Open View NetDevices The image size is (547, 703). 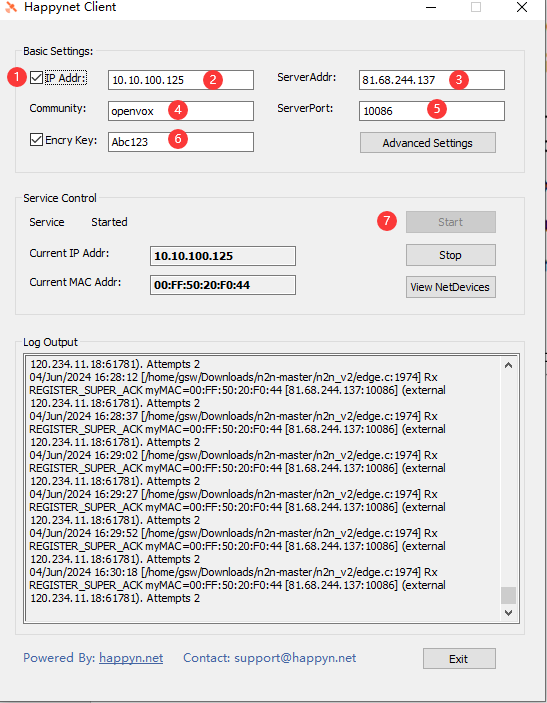tap(451, 287)
